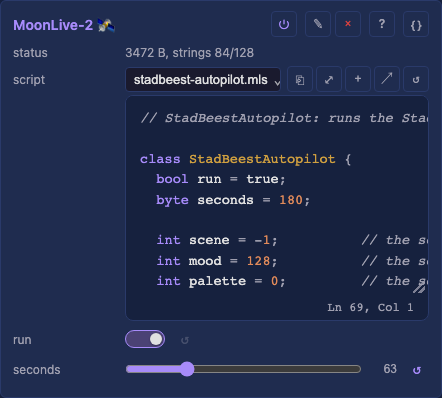The height and width of the screenshot is (398, 442).
Task: Click the editor resize grip handle
Action: coord(419,288)
